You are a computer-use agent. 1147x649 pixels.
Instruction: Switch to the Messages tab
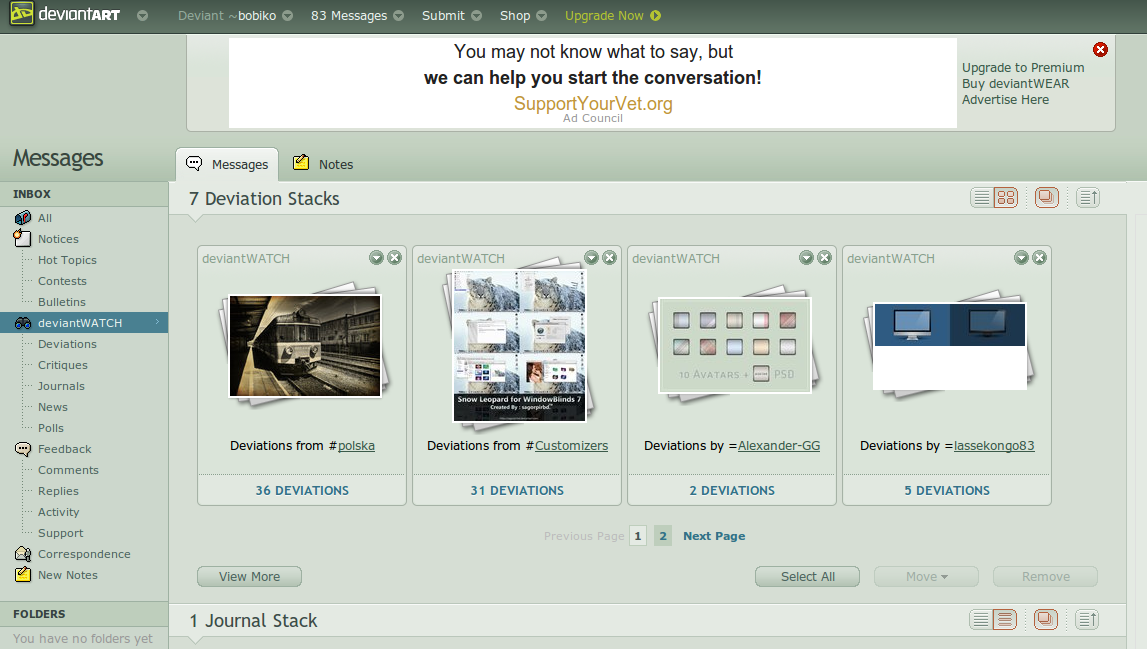pyautogui.click(x=227, y=165)
